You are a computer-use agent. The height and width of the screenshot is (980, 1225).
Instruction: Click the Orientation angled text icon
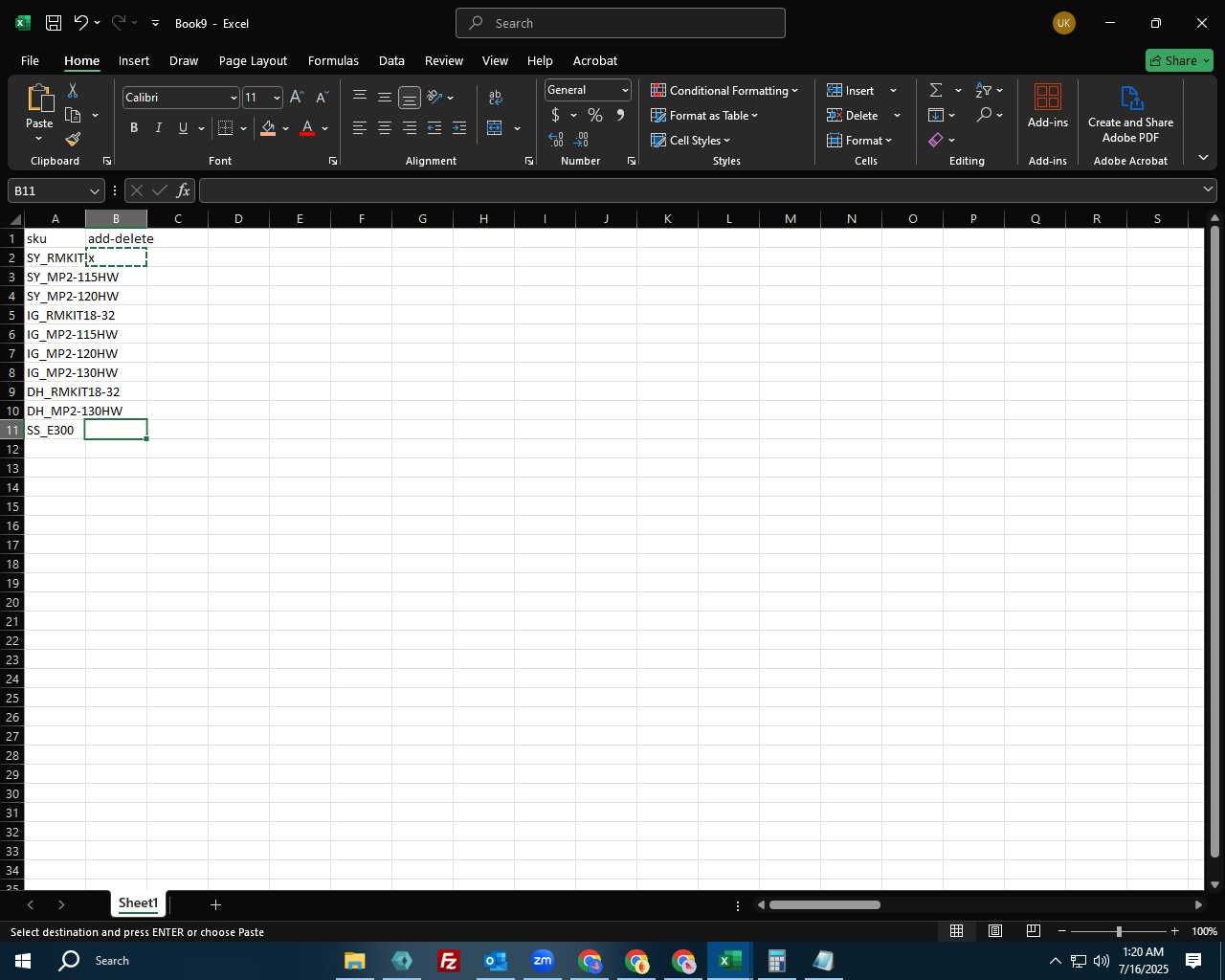[x=434, y=97]
